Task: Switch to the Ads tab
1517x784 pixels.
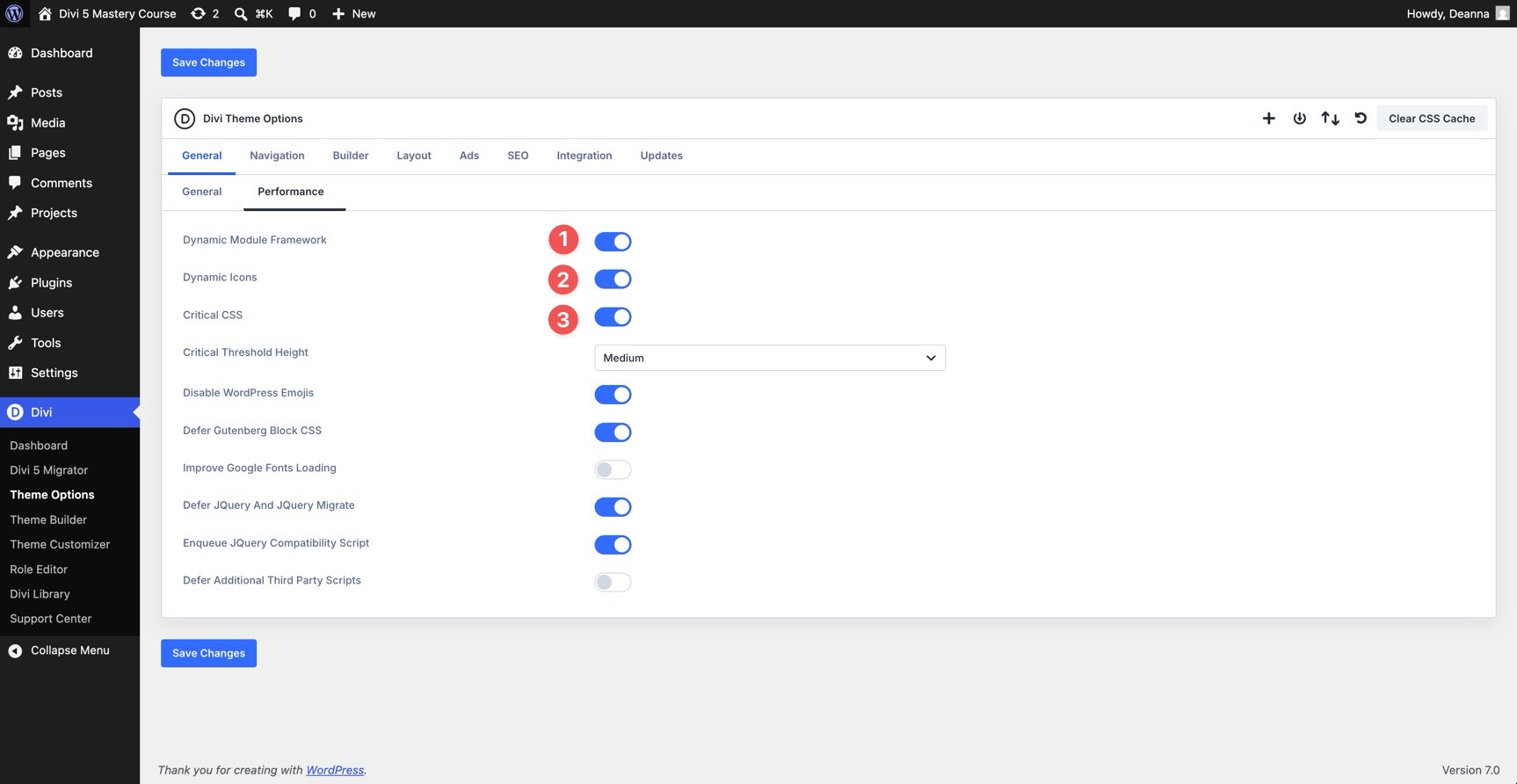Action: pos(469,156)
